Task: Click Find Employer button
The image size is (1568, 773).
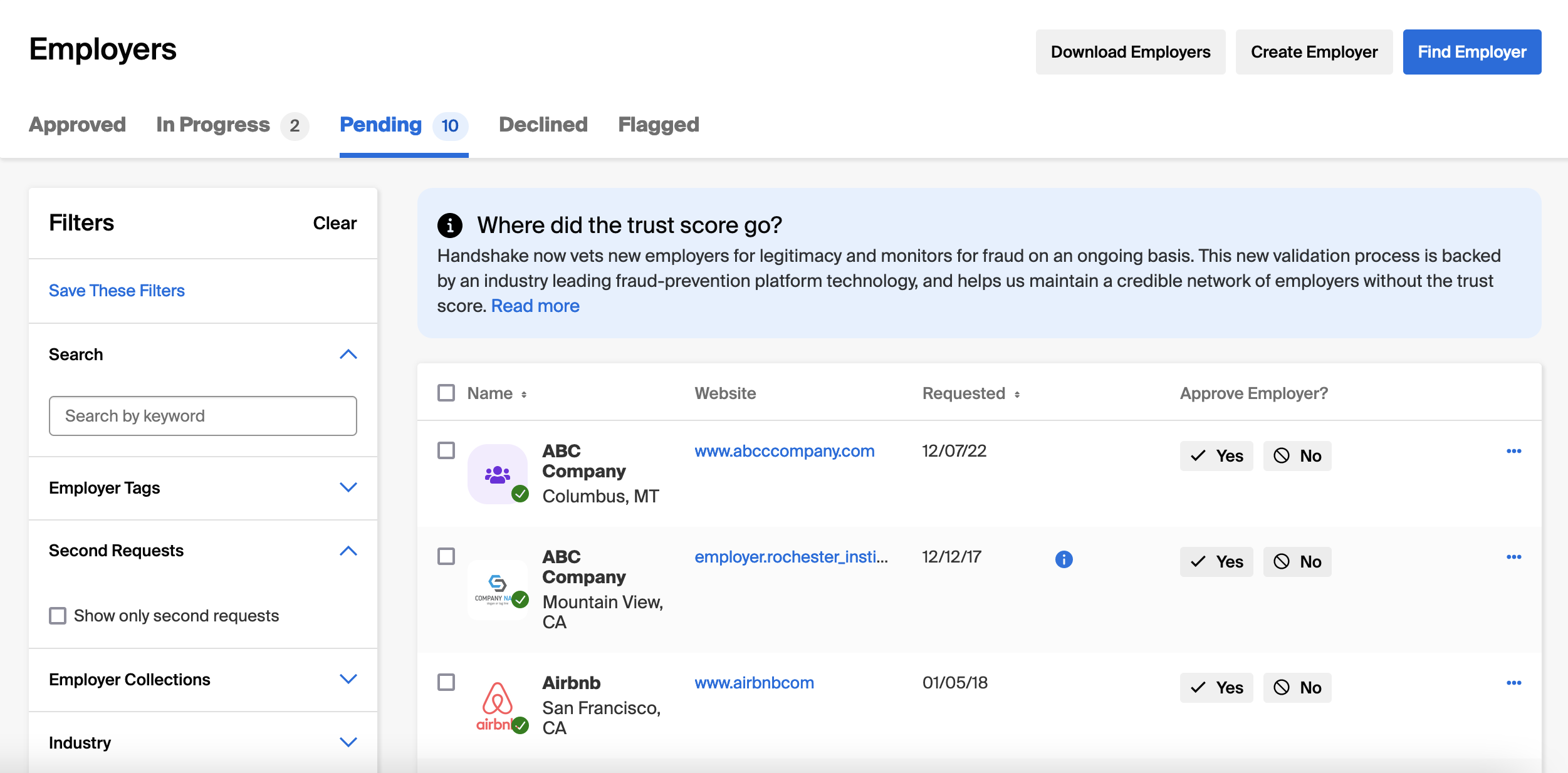Action: (x=1471, y=52)
